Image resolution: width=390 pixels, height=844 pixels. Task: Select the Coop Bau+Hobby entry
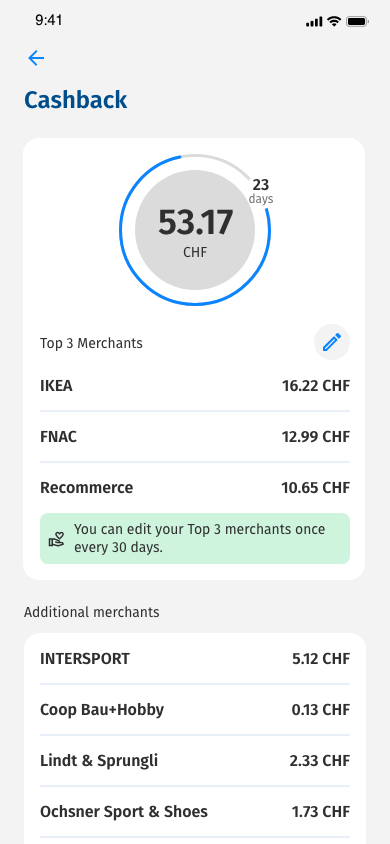pyautogui.click(x=195, y=709)
